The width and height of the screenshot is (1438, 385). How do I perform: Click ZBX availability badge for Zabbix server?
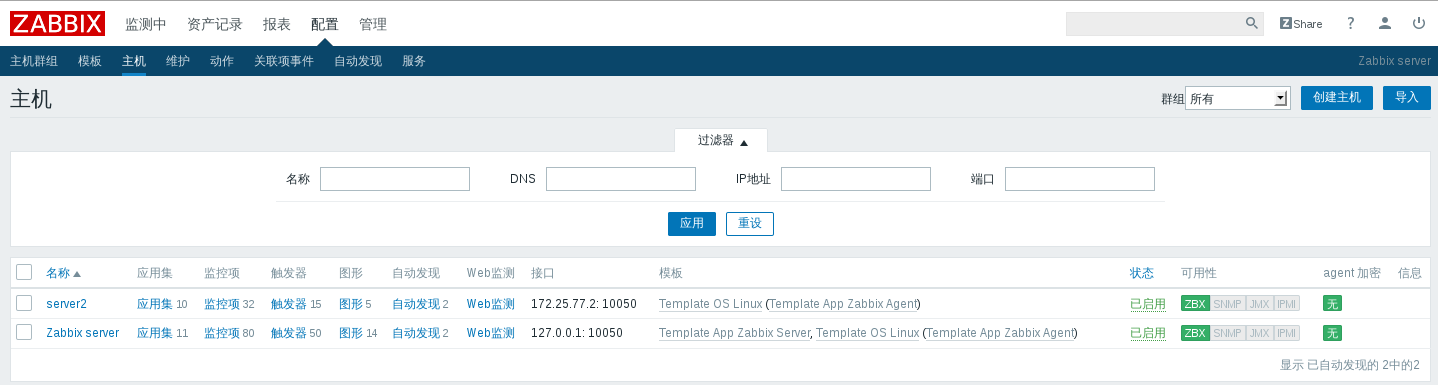point(1194,333)
